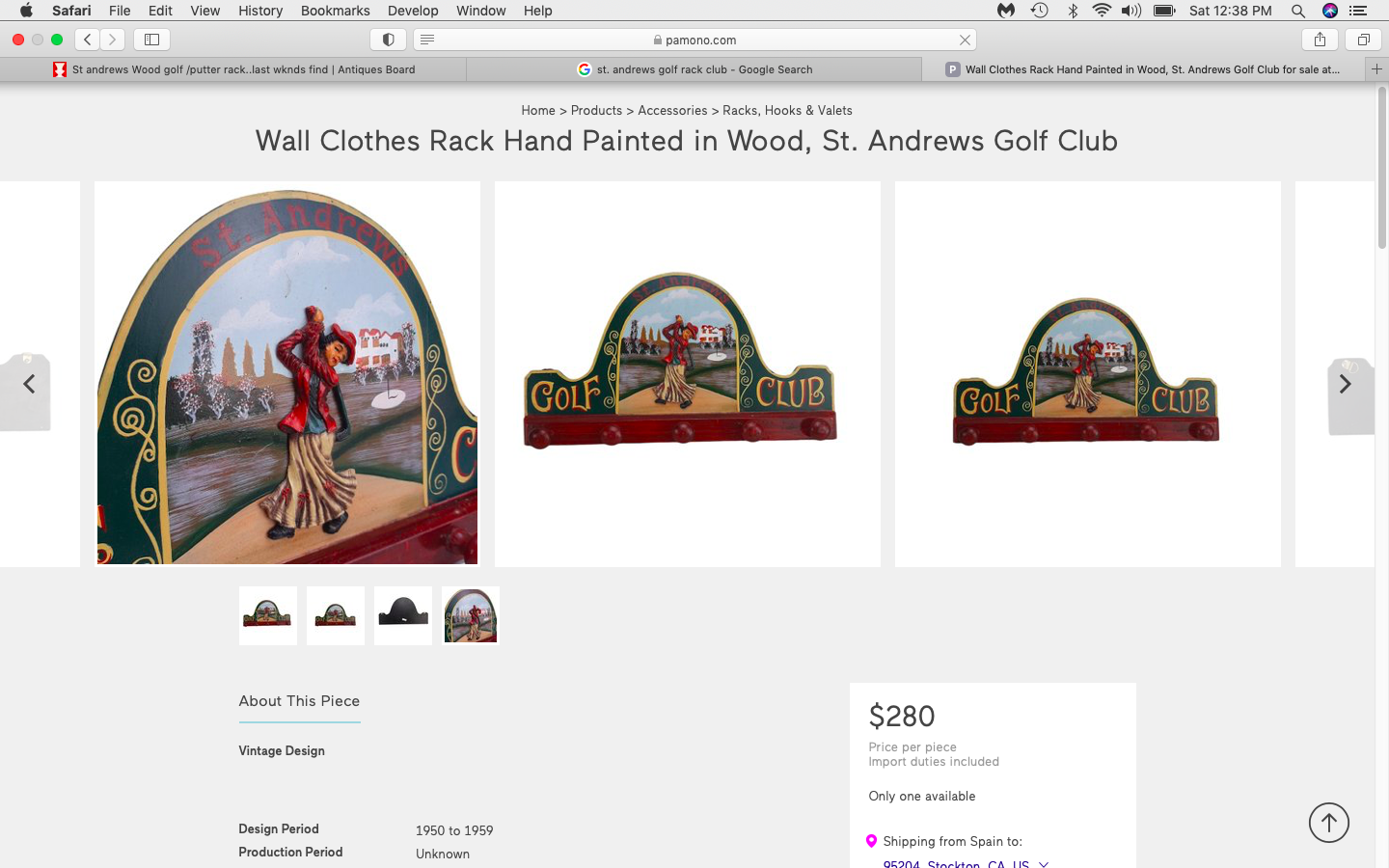
Task: Open a new tab with plus icon
Action: (1376, 69)
